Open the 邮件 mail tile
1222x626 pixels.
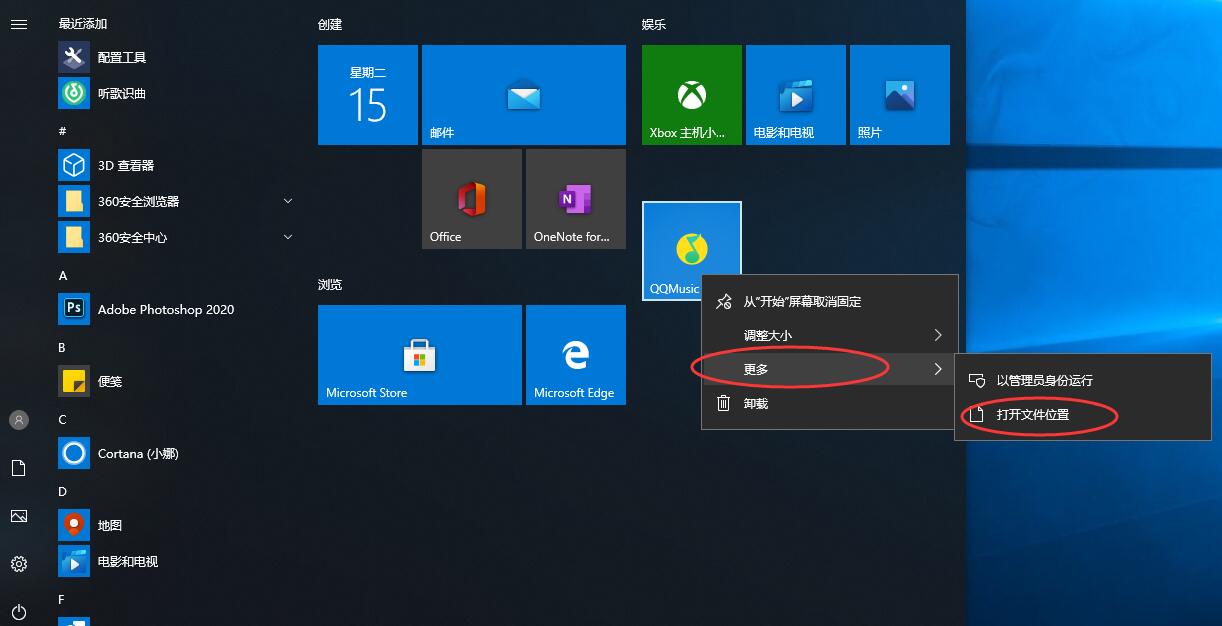(x=524, y=95)
